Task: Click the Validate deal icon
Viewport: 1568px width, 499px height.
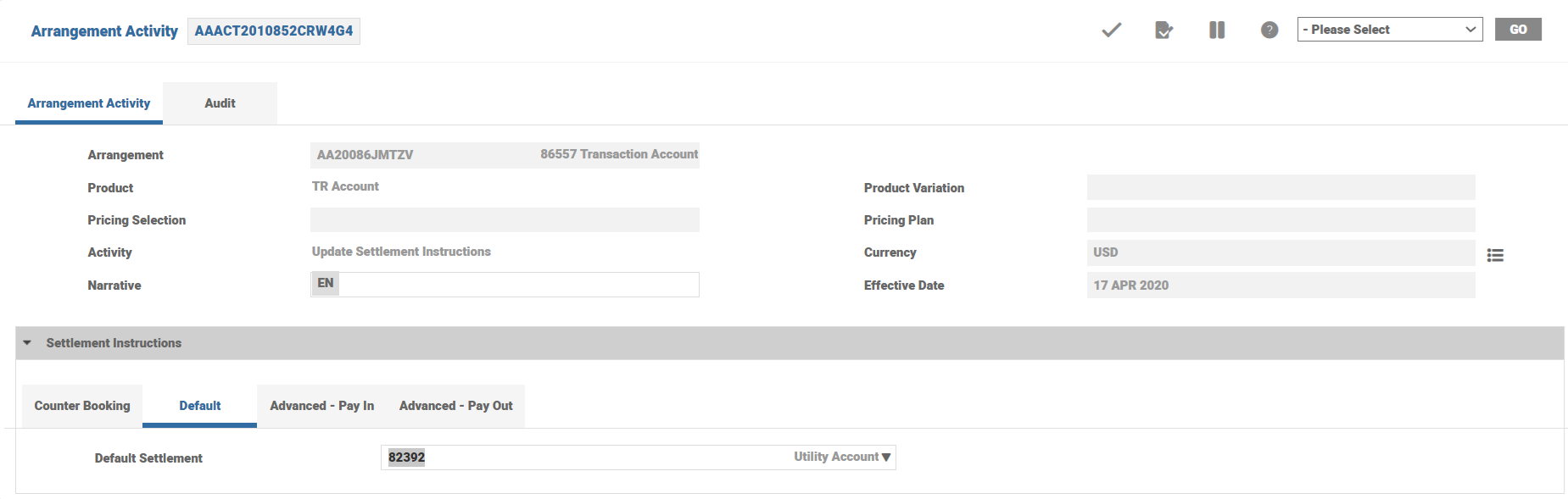Action: point(1163,30)
